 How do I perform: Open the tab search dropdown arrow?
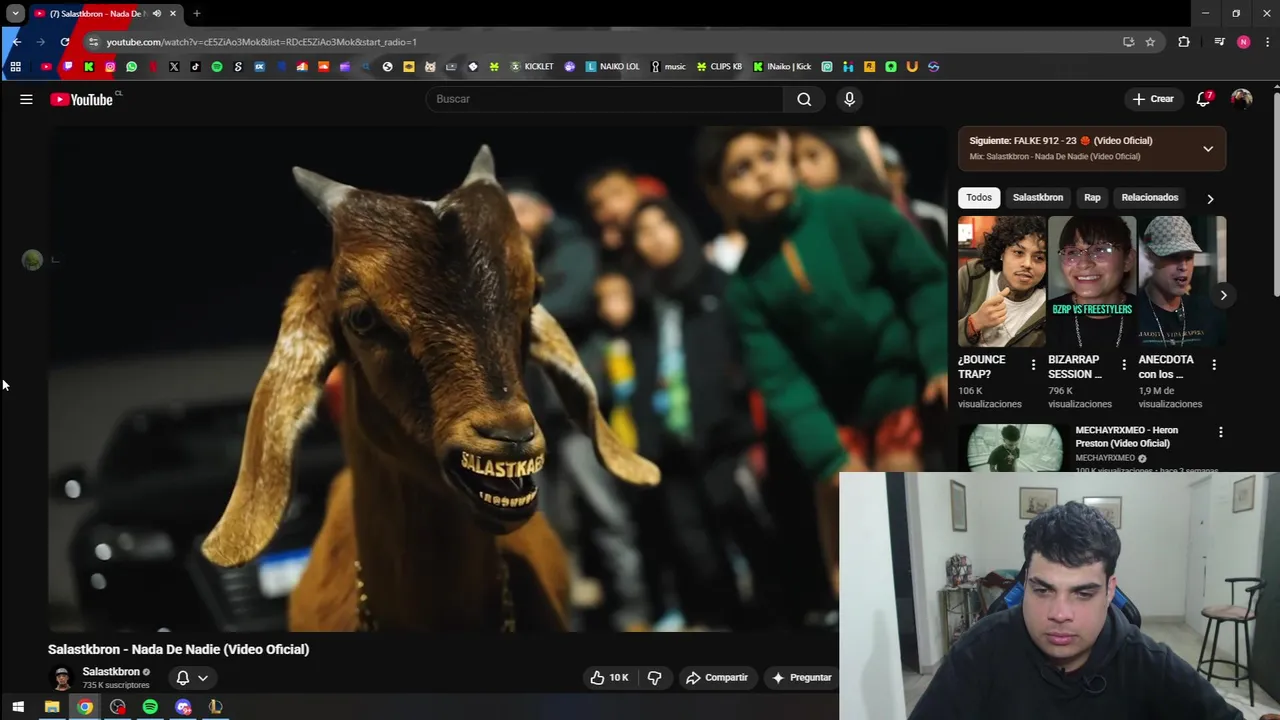15,14
